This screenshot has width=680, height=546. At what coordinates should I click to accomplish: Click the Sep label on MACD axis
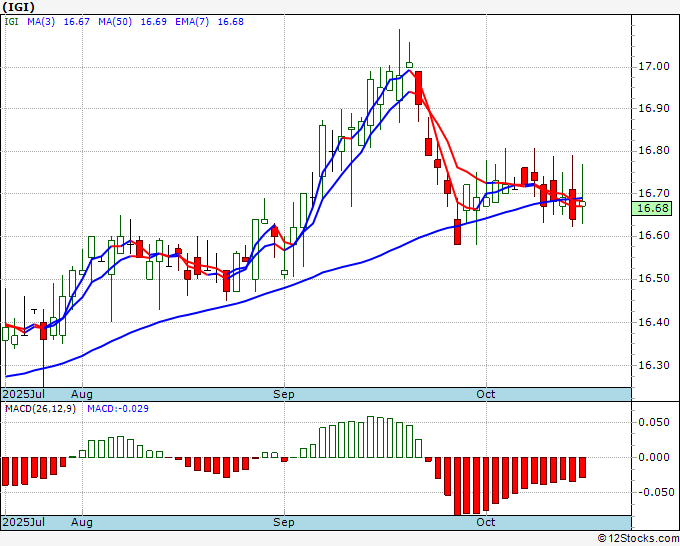tap(284, 522)
